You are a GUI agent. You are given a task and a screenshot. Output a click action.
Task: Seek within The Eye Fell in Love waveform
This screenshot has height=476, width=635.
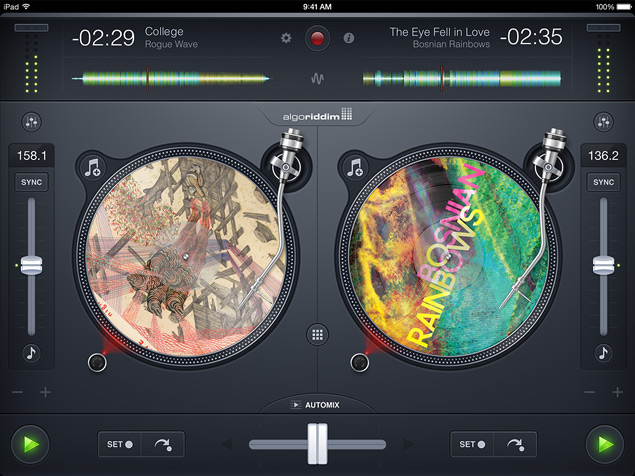click(x=462, y=78)
